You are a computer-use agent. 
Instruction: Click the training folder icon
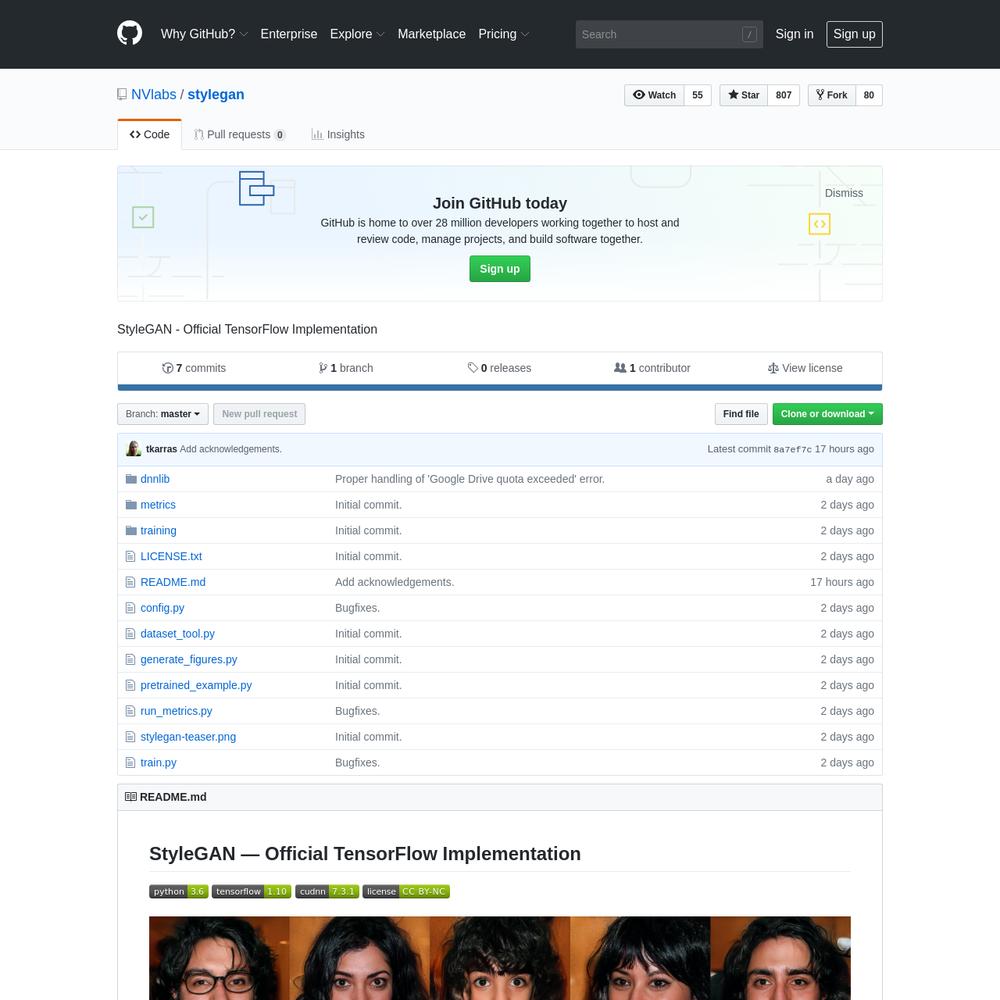[x=131, y=531]
